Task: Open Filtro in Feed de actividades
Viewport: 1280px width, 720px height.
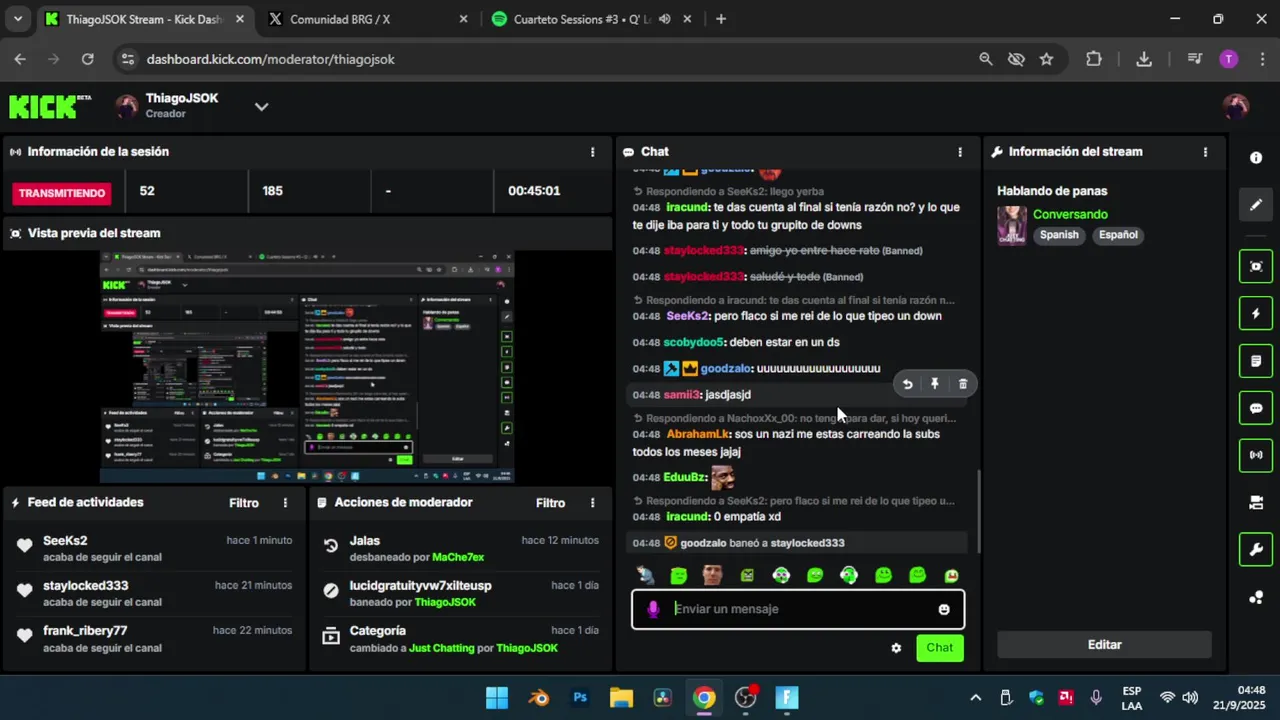Action: (244, 503)
